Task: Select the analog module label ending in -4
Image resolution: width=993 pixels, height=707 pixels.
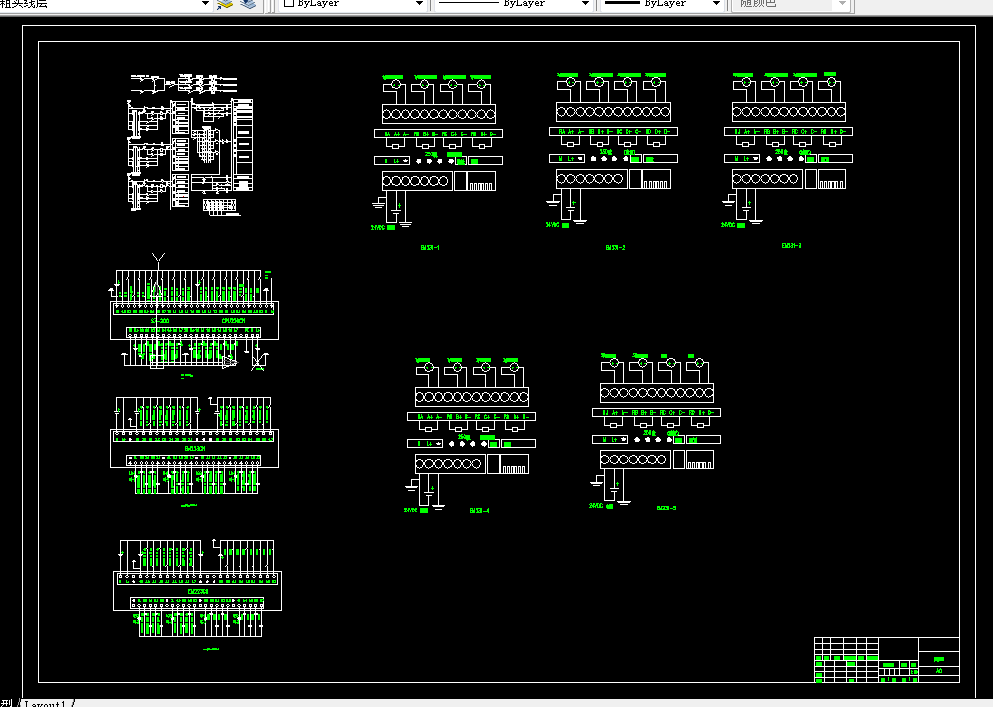Action: tap(479, 511)
